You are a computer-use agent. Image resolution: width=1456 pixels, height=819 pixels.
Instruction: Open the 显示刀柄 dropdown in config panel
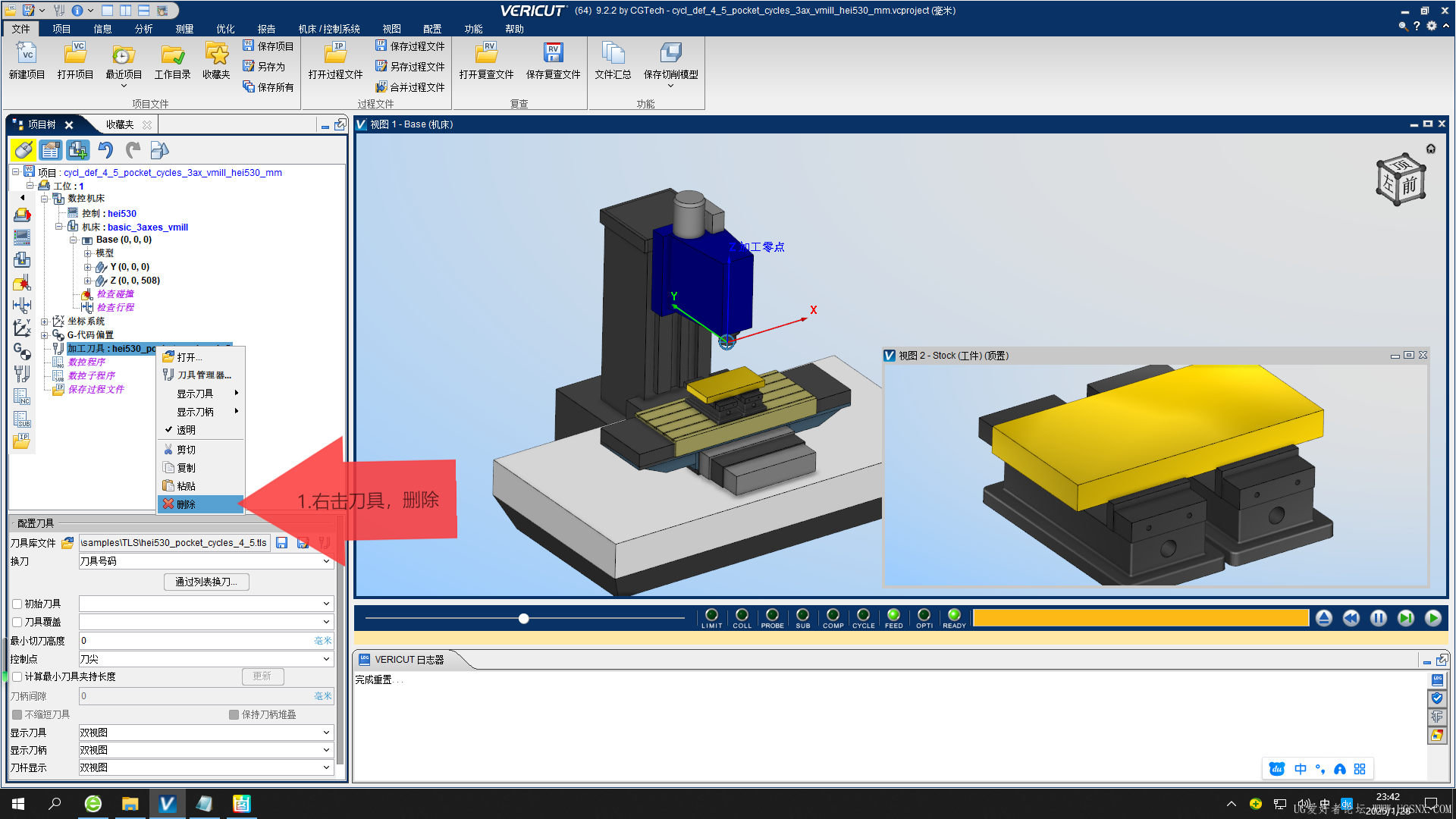(206, 750)
